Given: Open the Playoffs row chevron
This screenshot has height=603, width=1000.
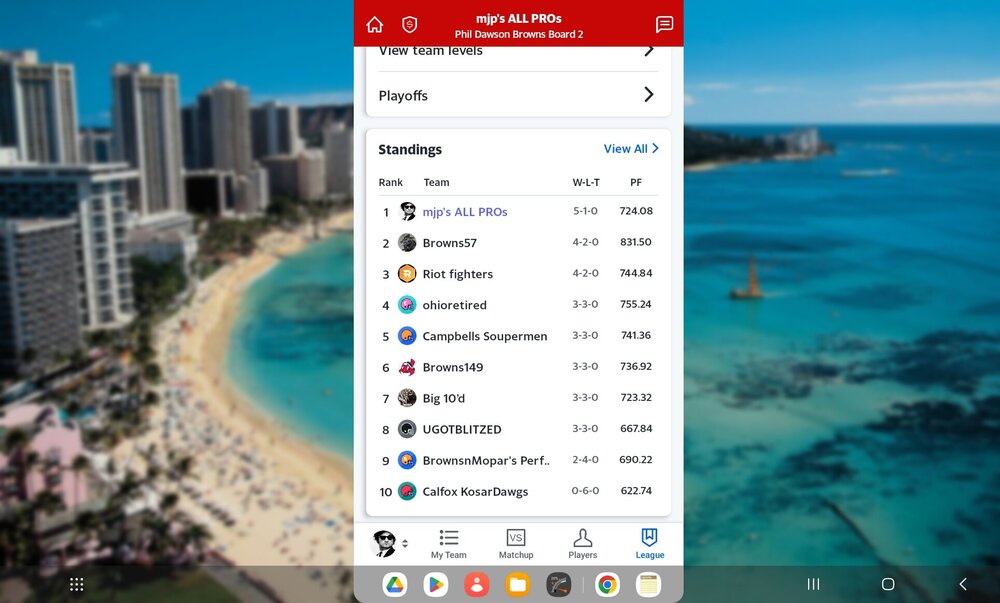Looking at the screenshot, I should [649, 95].
